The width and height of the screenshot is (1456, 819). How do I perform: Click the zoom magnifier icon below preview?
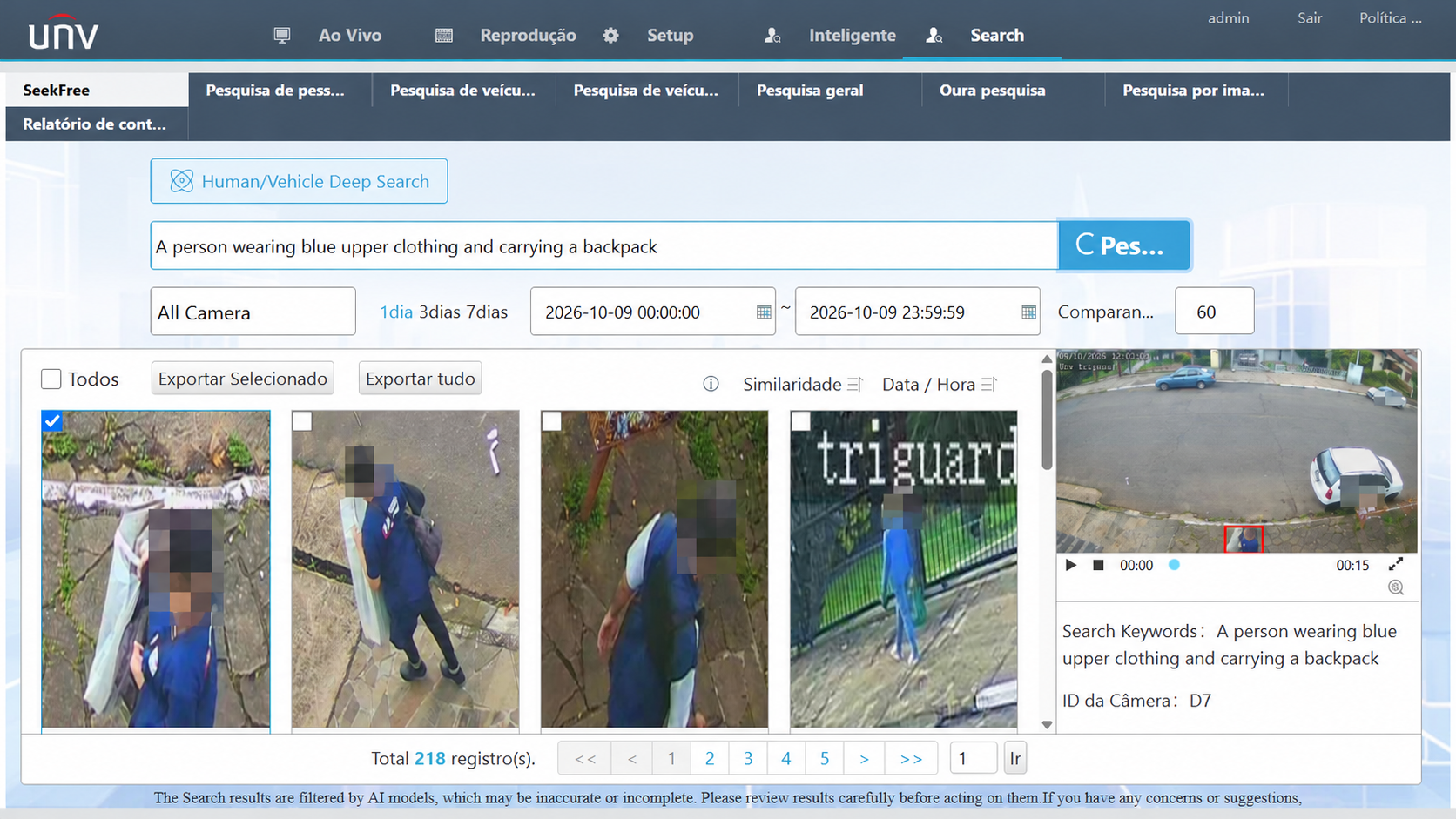pos(1396,587)
